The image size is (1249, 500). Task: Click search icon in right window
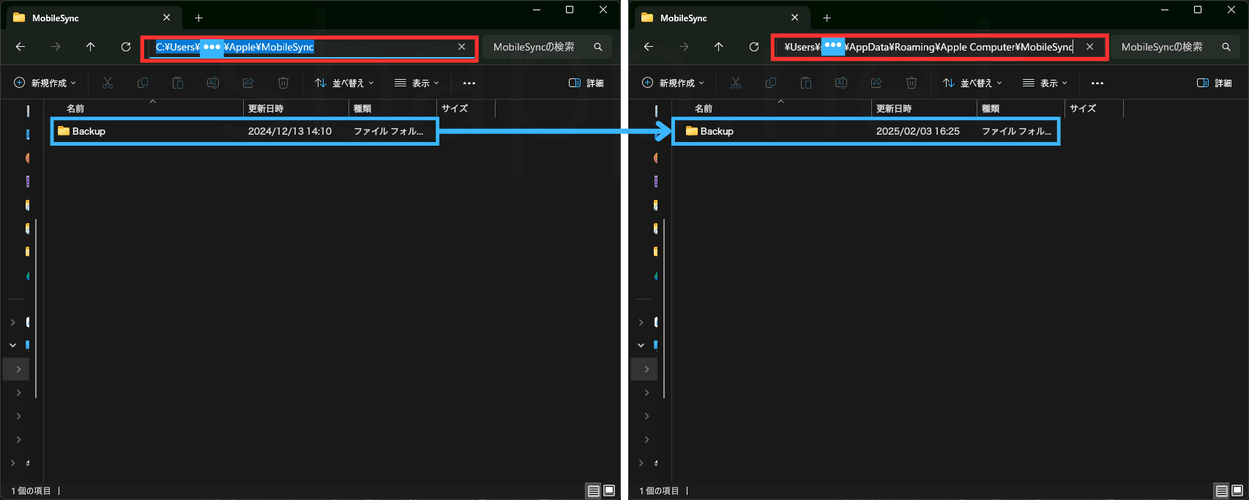tap(1226, 47)
